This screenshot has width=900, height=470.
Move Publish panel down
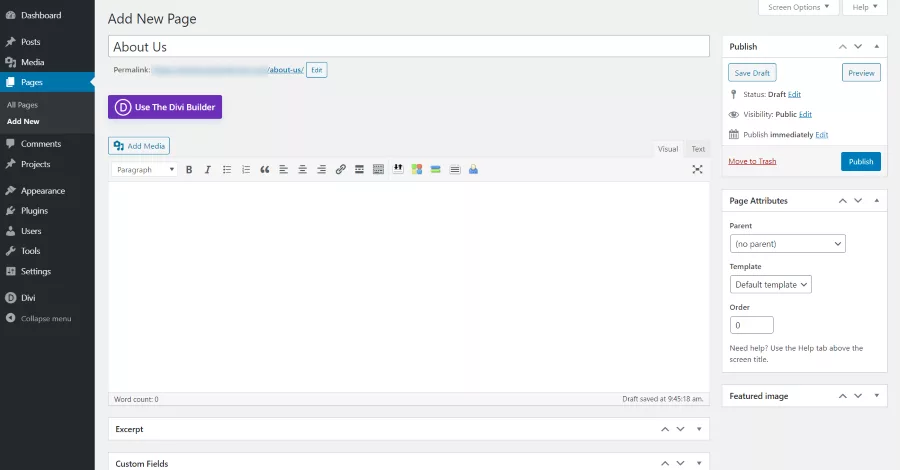(x=858, y=46)
